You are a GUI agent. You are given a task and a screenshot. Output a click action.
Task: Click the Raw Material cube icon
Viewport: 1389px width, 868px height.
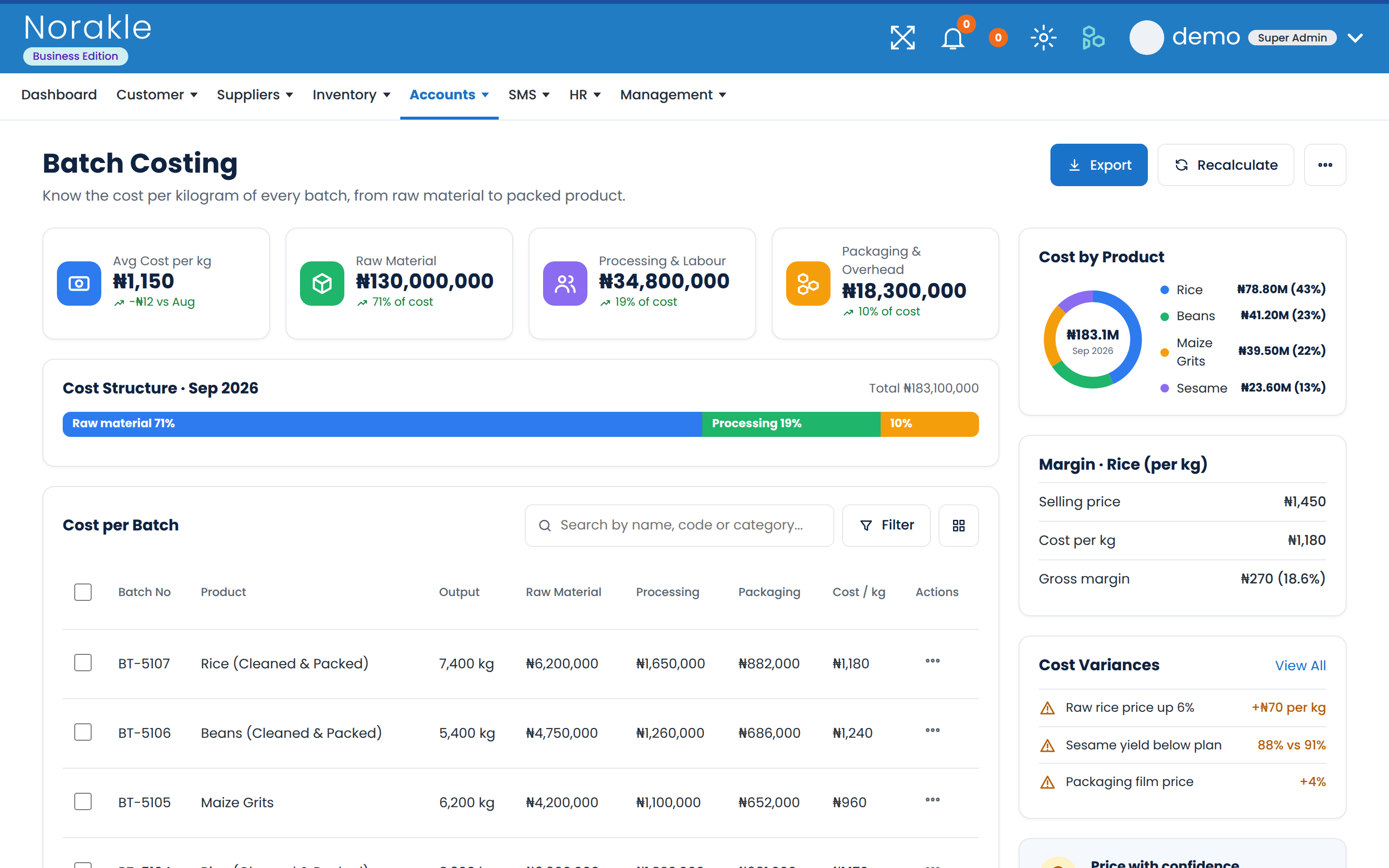[x=322, y=284]
